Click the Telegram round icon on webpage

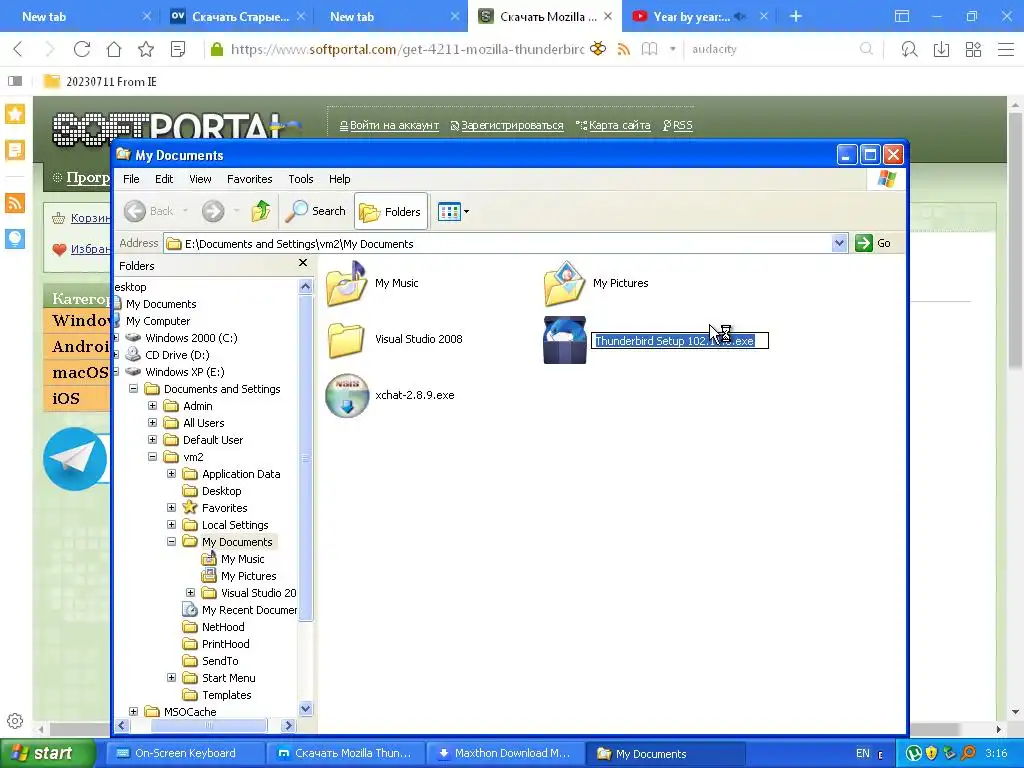75,458
